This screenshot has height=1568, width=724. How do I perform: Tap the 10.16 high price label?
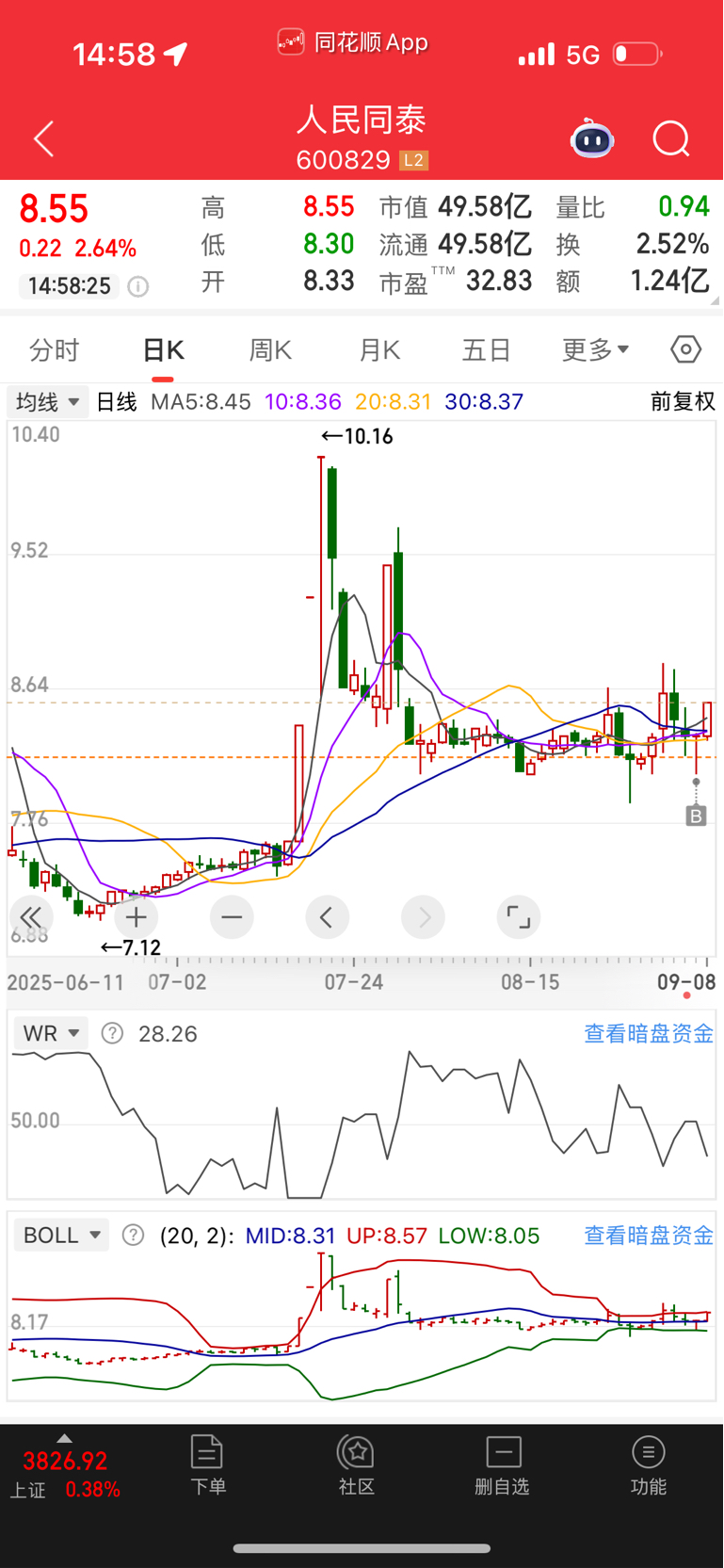357,436
